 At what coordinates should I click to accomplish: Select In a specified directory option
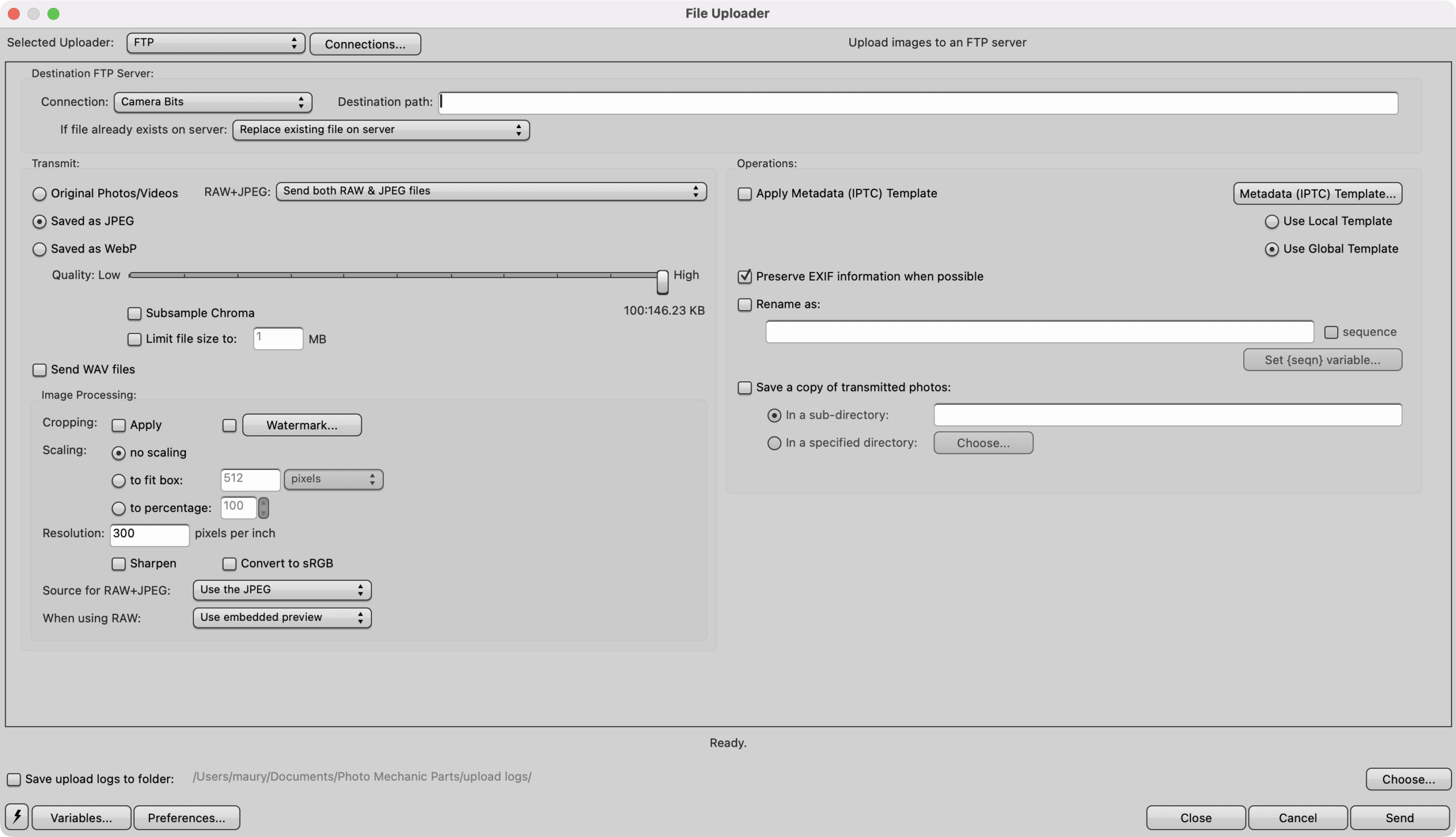click(x=774, y=443)
